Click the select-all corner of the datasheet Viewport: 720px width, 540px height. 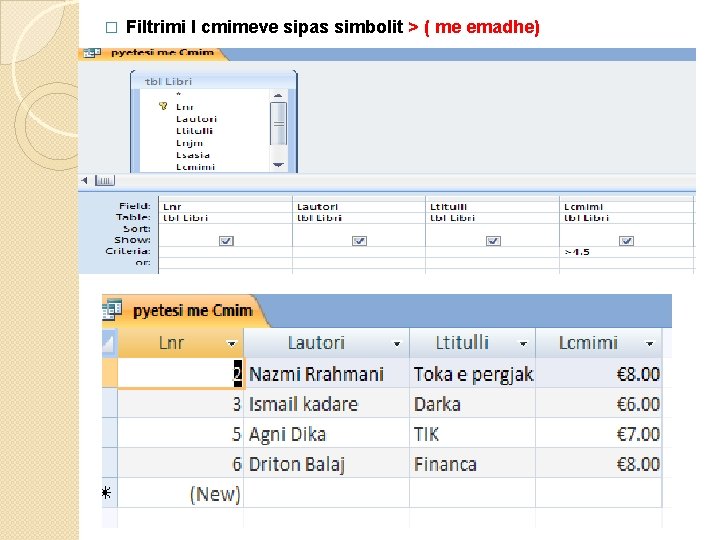(109, 343)
